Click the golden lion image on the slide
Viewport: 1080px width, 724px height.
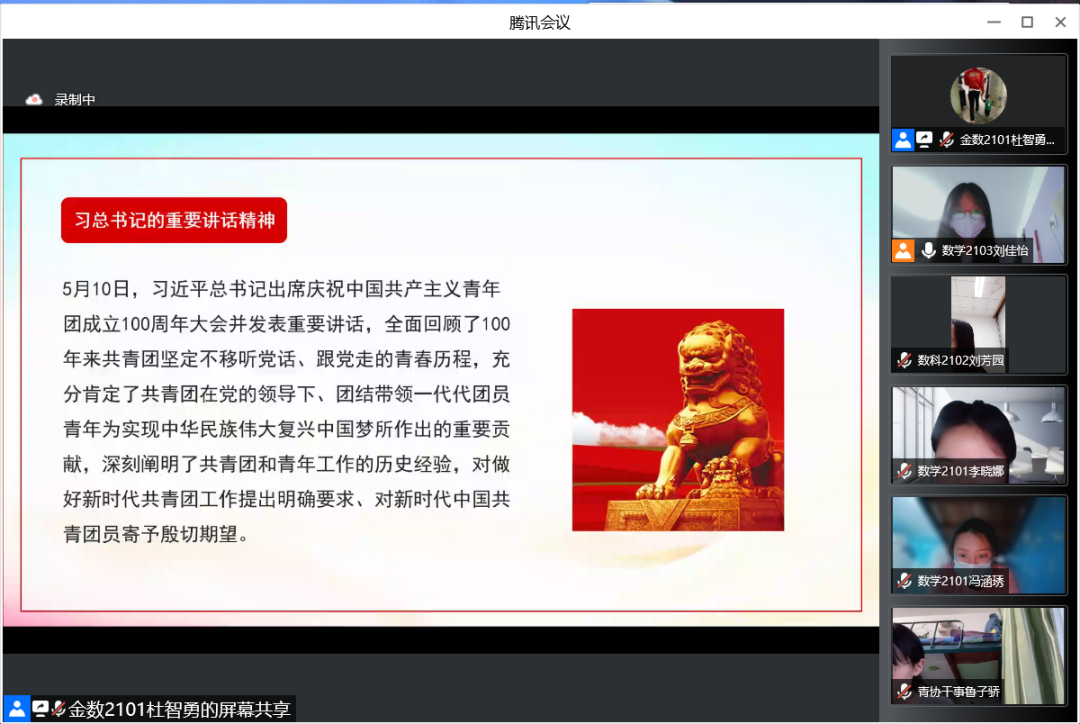click(678, 419)
